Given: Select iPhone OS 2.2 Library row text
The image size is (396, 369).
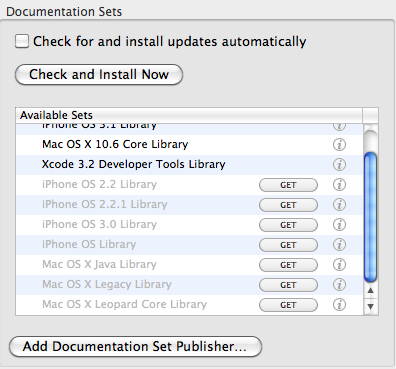Looking at the screenshot, I should pyautogui.click(x=99, y=184).
